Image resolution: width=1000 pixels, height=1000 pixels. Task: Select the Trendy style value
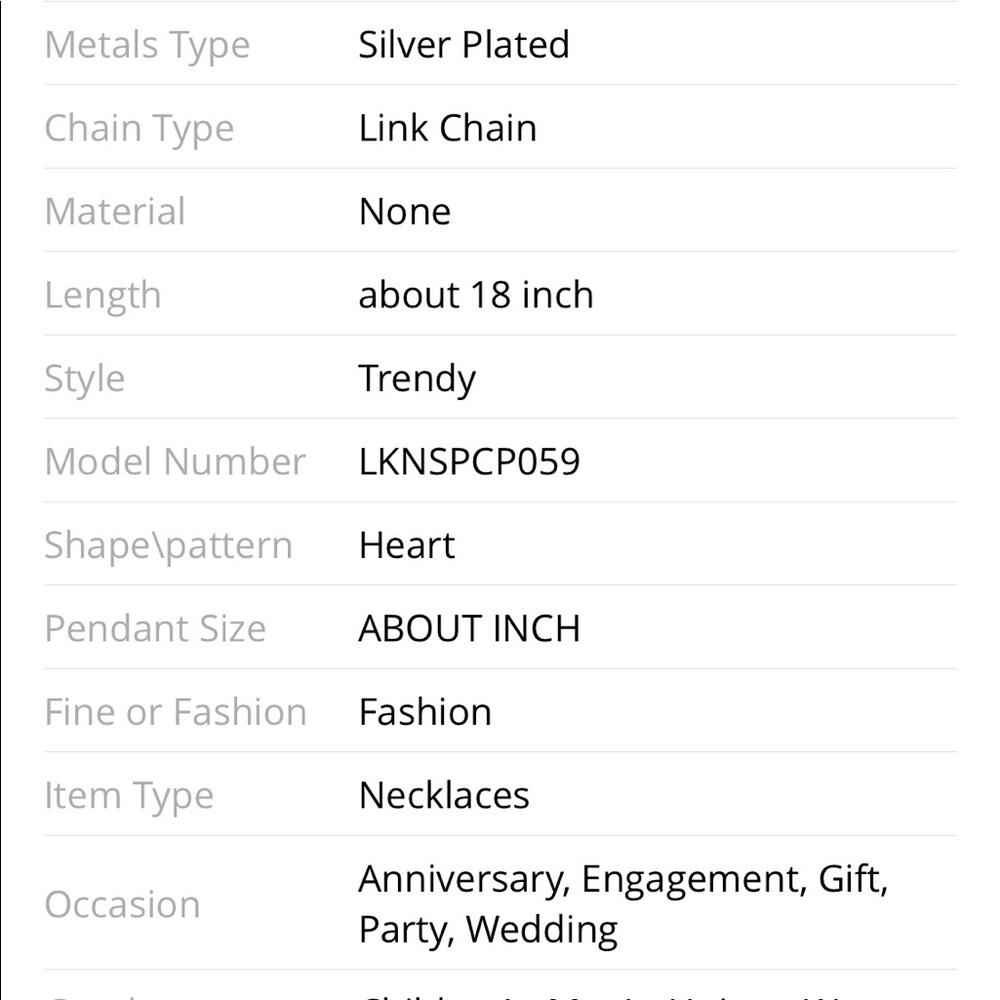(x=417, y=380)
